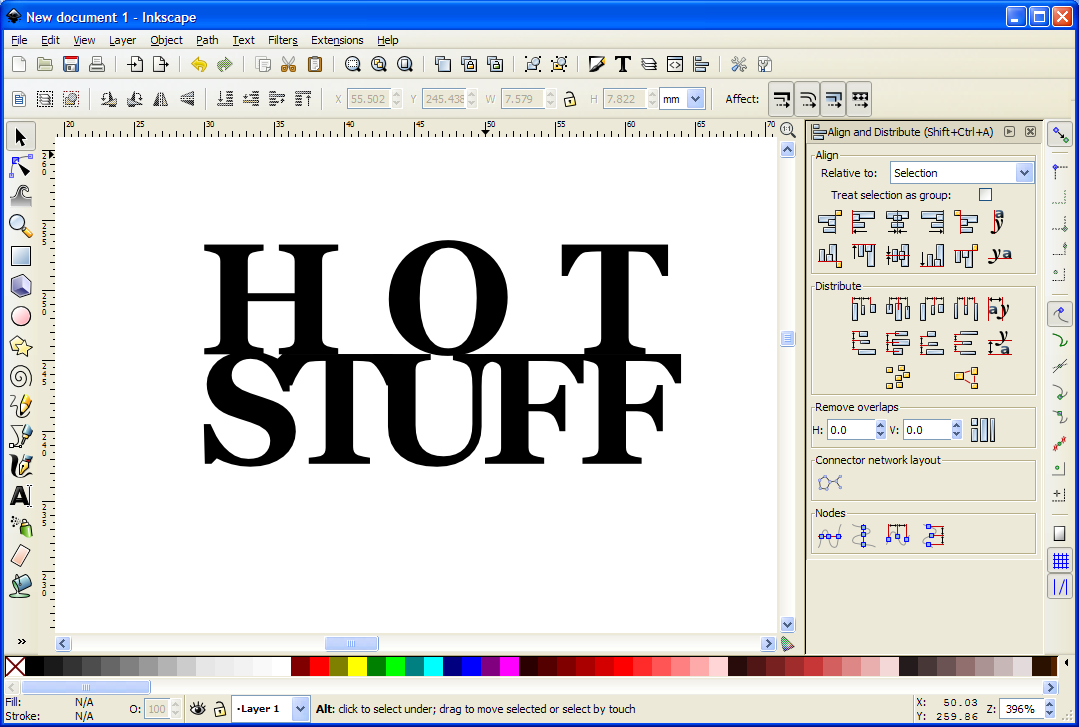1079x727 pixels.
Task: Click the connector network layout icon
Action: point(830,483)
